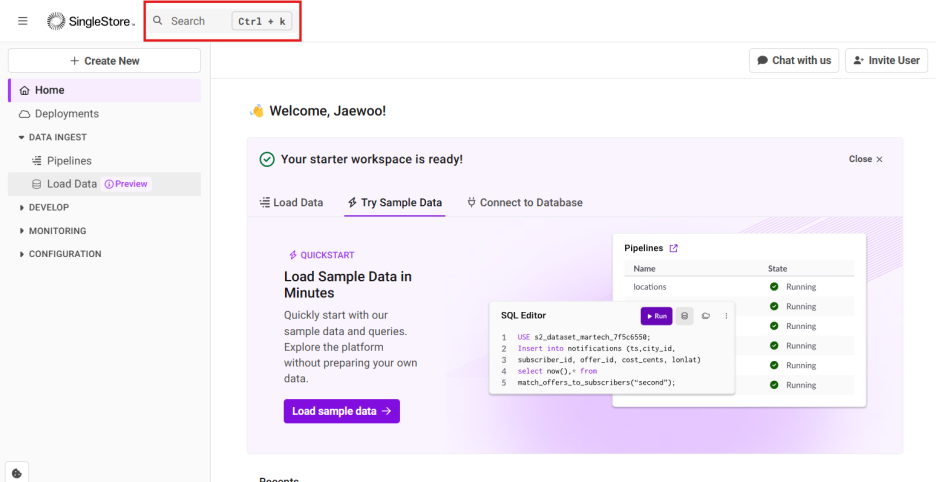
Task: Open Pipelines in the sidebar
Action: tap(104, 161)
